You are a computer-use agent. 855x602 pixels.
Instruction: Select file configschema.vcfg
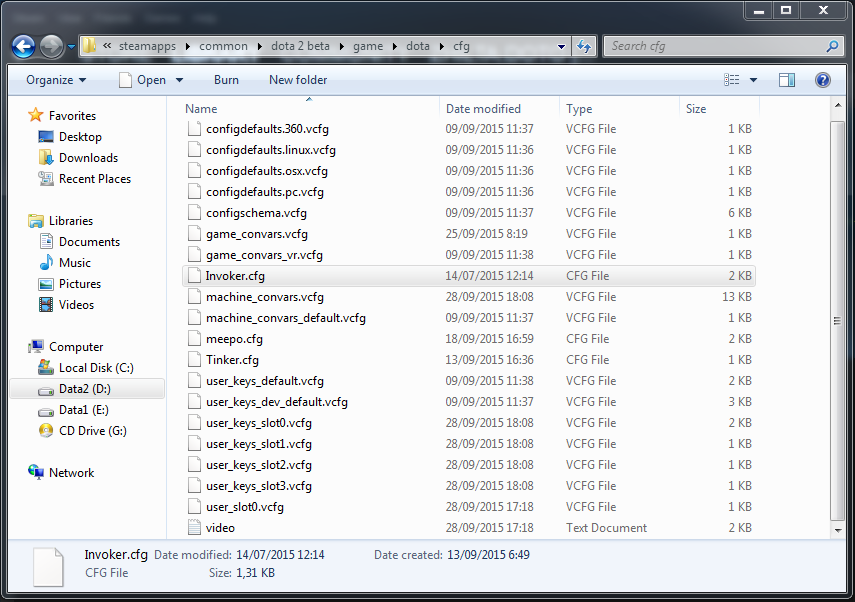pyautogui.click(x=256, y=213)
